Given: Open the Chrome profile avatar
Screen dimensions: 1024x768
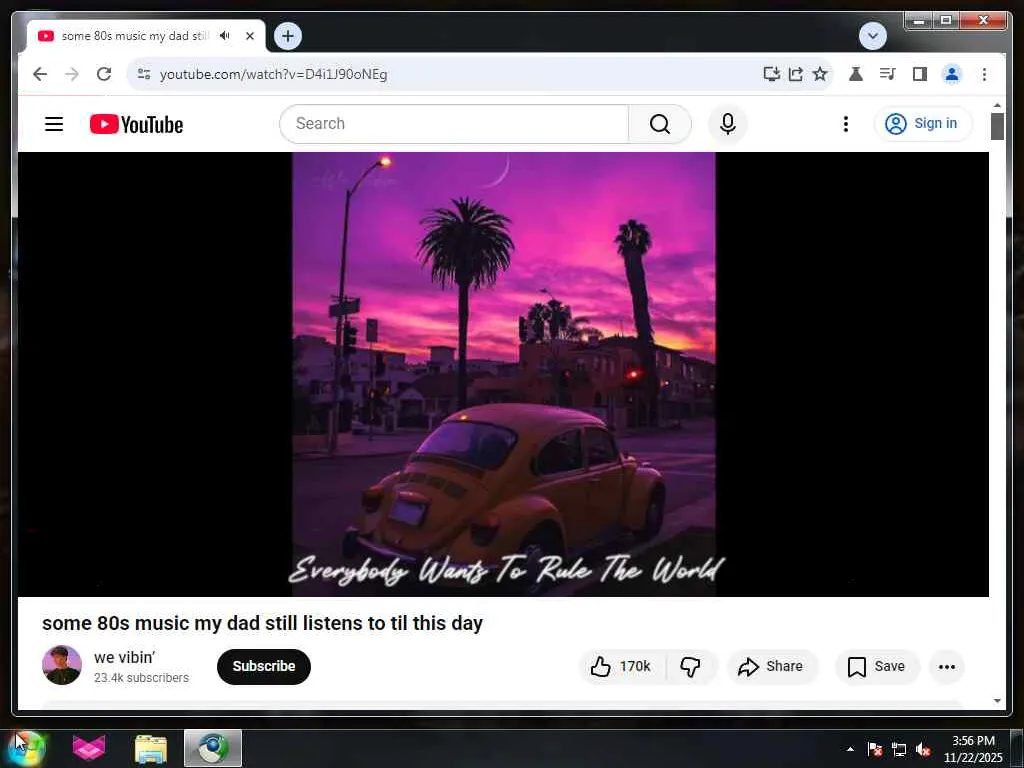Looking at the screenshot, I should pyautogui.click(x=952, y=74).
